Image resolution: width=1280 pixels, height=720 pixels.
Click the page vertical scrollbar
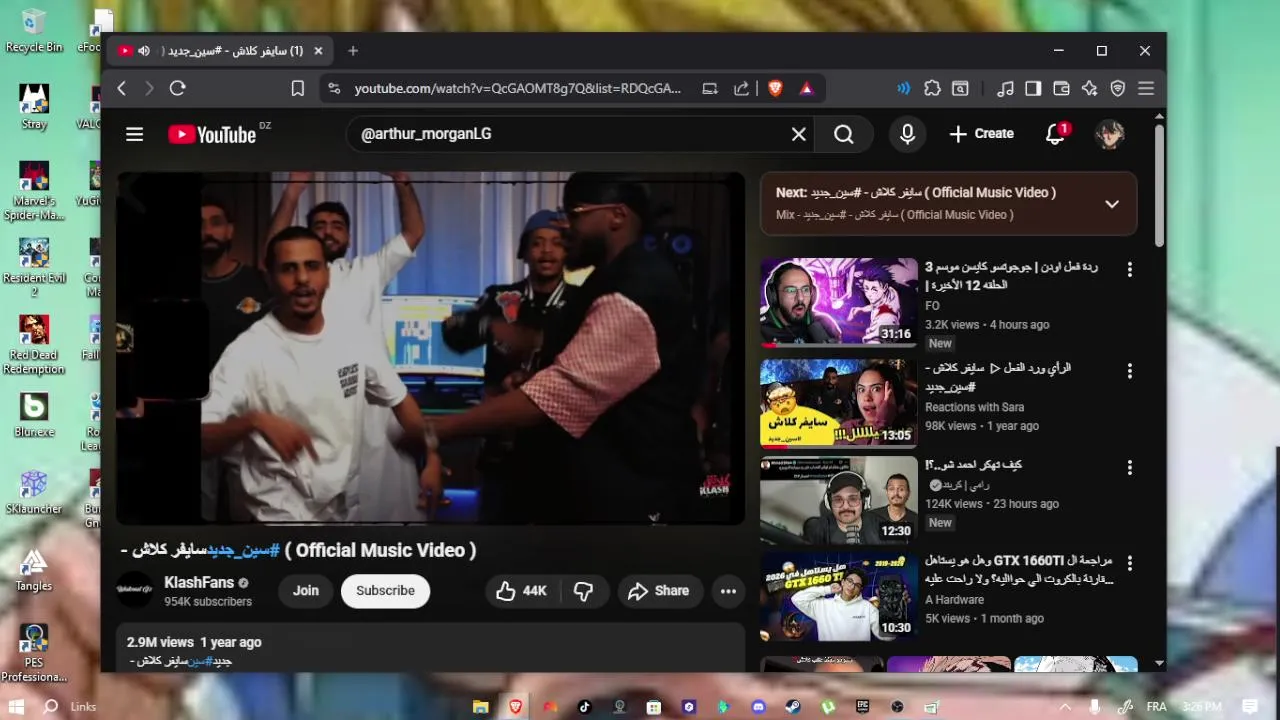[1159, 185]
